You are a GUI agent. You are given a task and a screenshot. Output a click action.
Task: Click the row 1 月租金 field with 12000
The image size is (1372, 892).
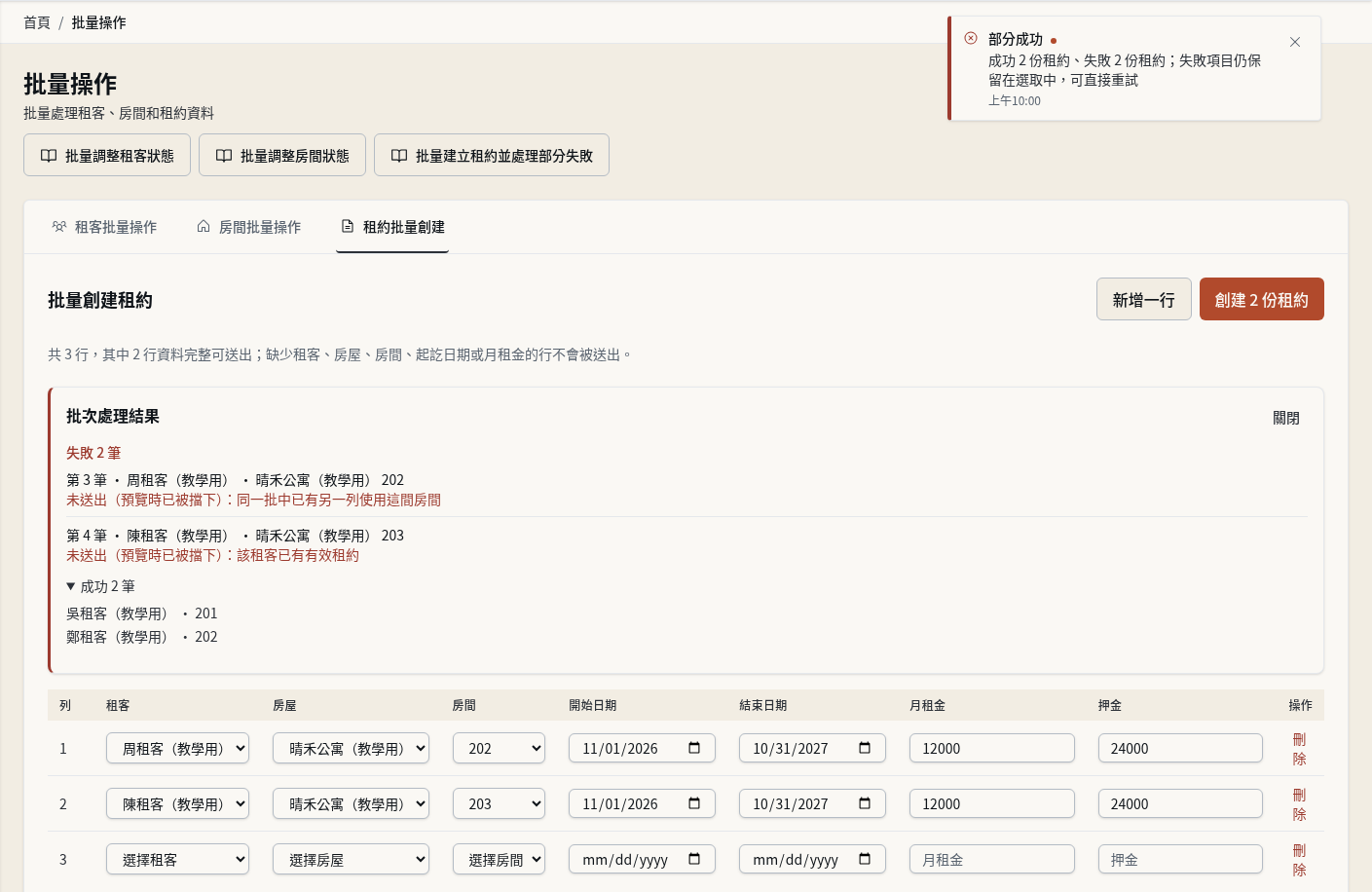992,748
